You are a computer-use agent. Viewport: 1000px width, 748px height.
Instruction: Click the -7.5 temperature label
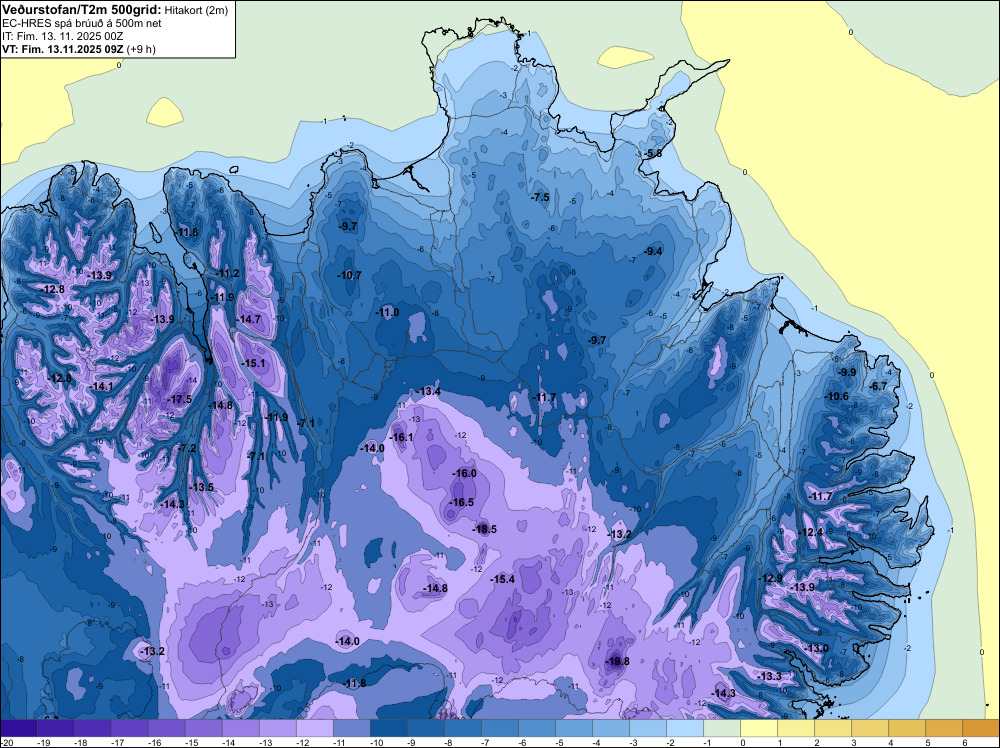click(540, 198)
